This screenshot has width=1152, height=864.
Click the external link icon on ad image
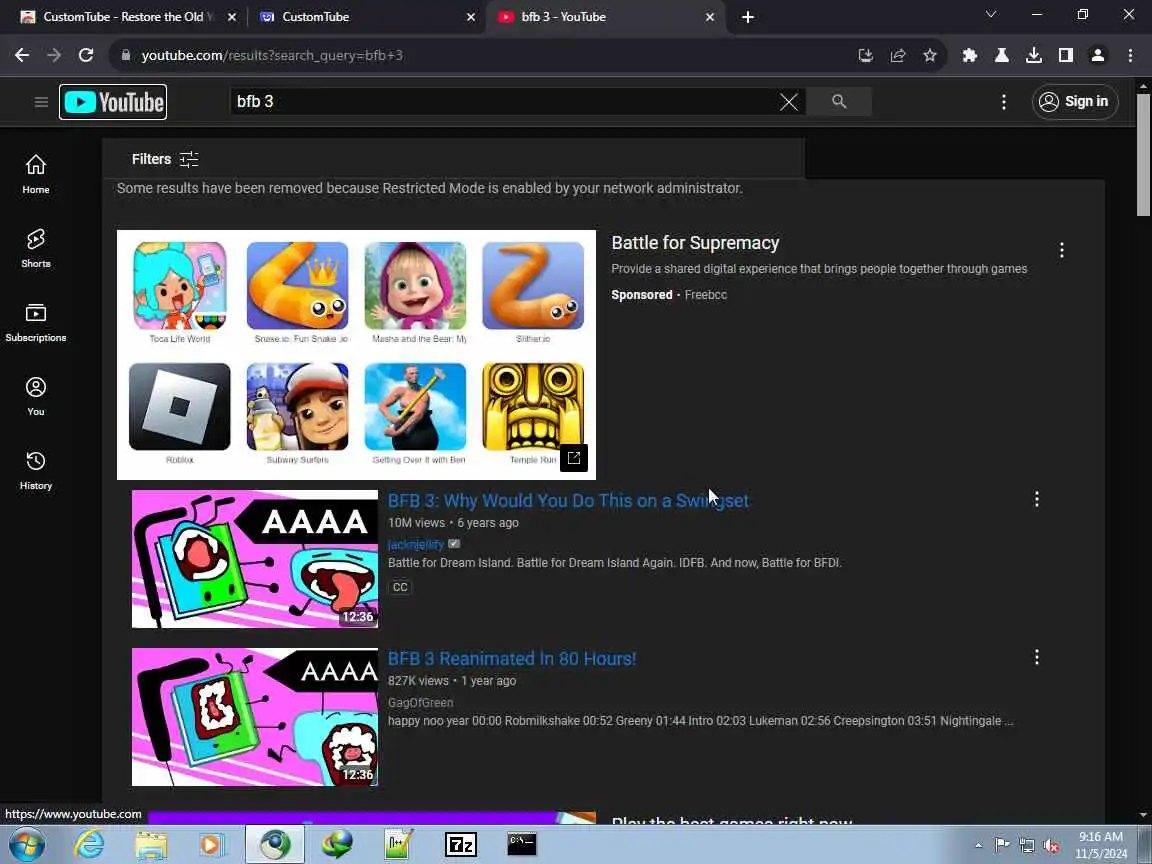click(x=574, y=458)
